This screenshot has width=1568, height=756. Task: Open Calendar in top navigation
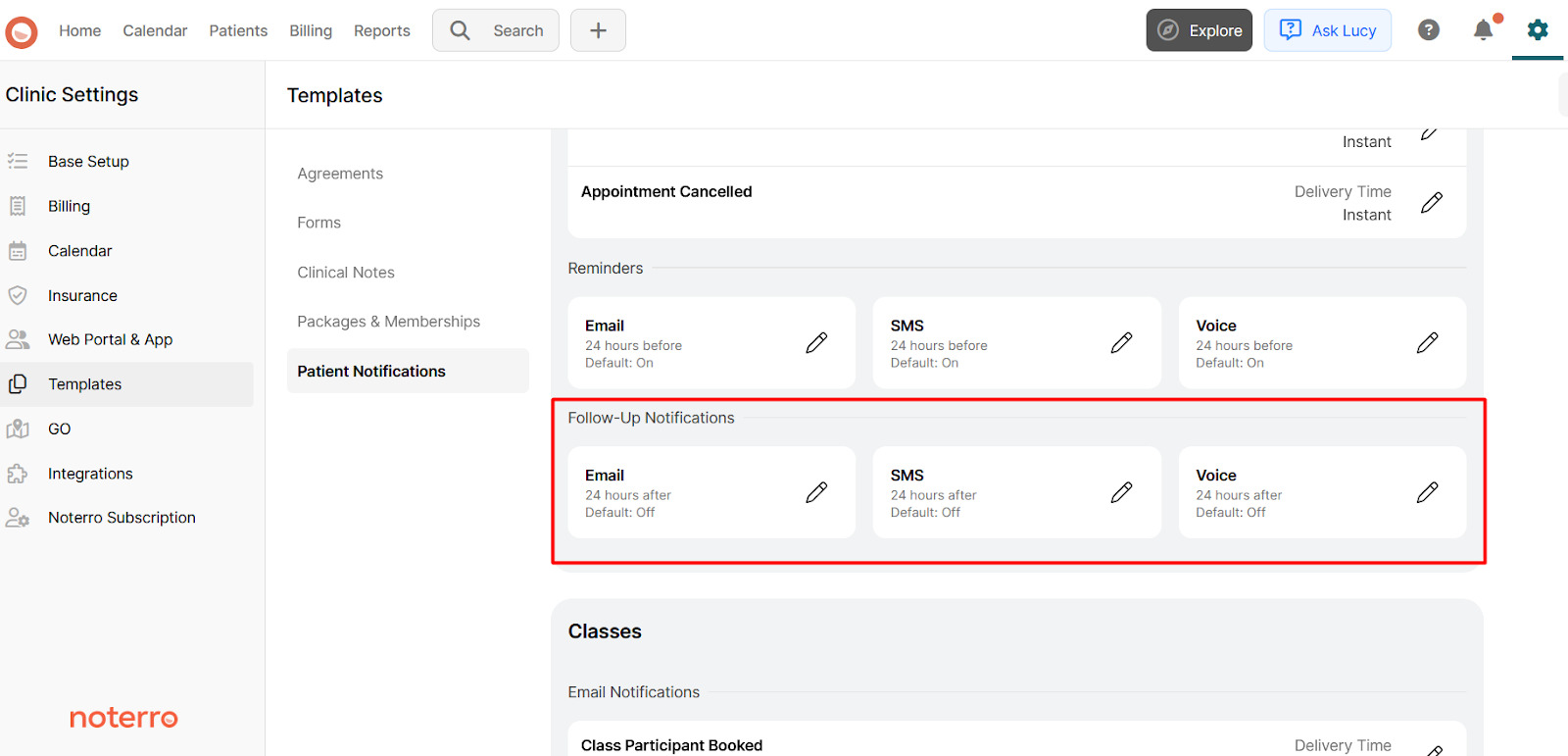155,30
